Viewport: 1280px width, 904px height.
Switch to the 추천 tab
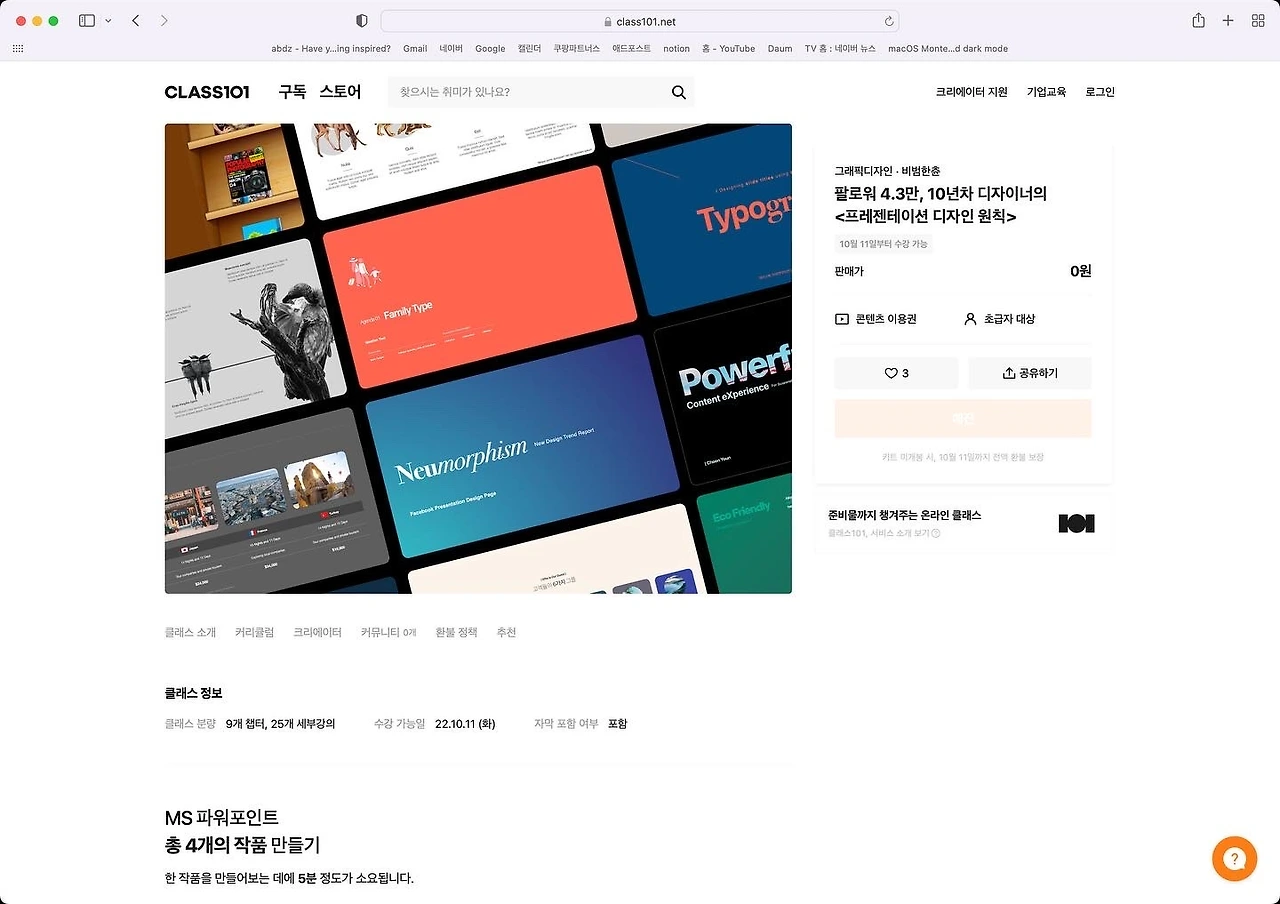(506, 633)
